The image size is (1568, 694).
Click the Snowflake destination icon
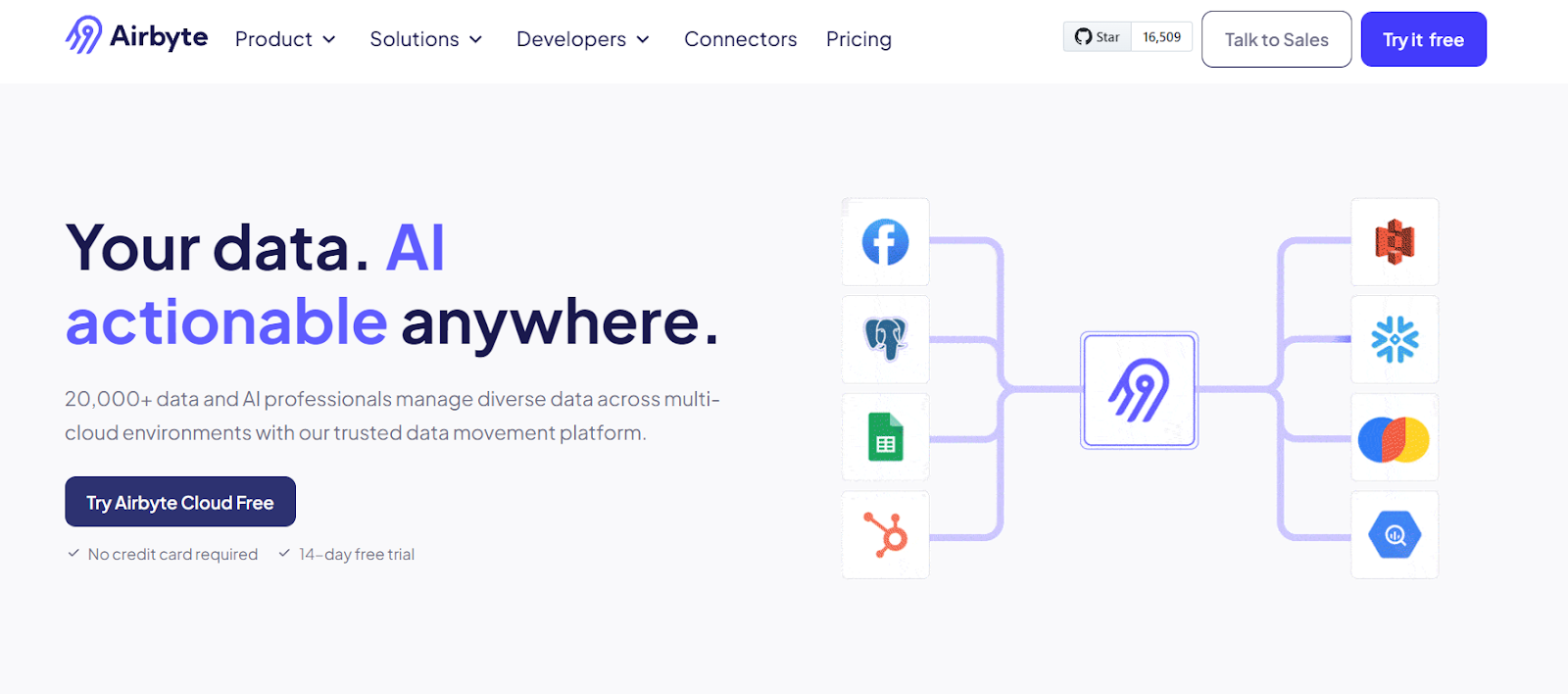tap(1395, 339)
